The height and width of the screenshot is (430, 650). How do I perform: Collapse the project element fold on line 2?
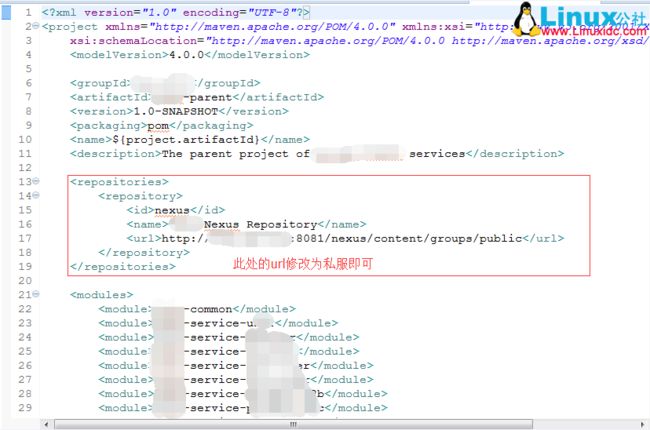(x=36, y=26)
